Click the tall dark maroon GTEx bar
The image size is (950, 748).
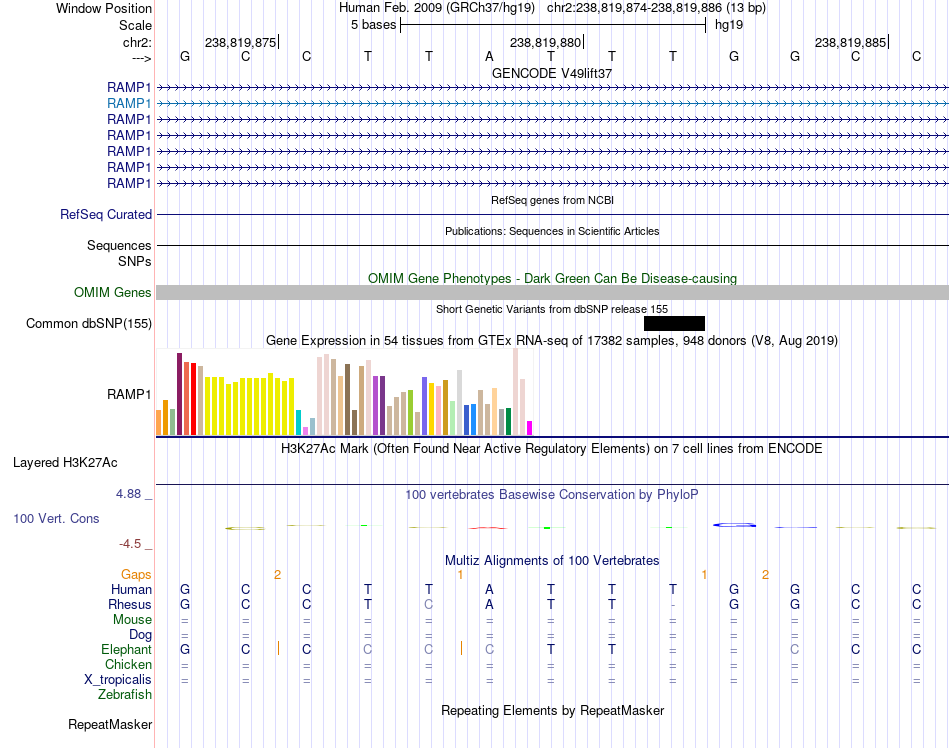(179, 394)
